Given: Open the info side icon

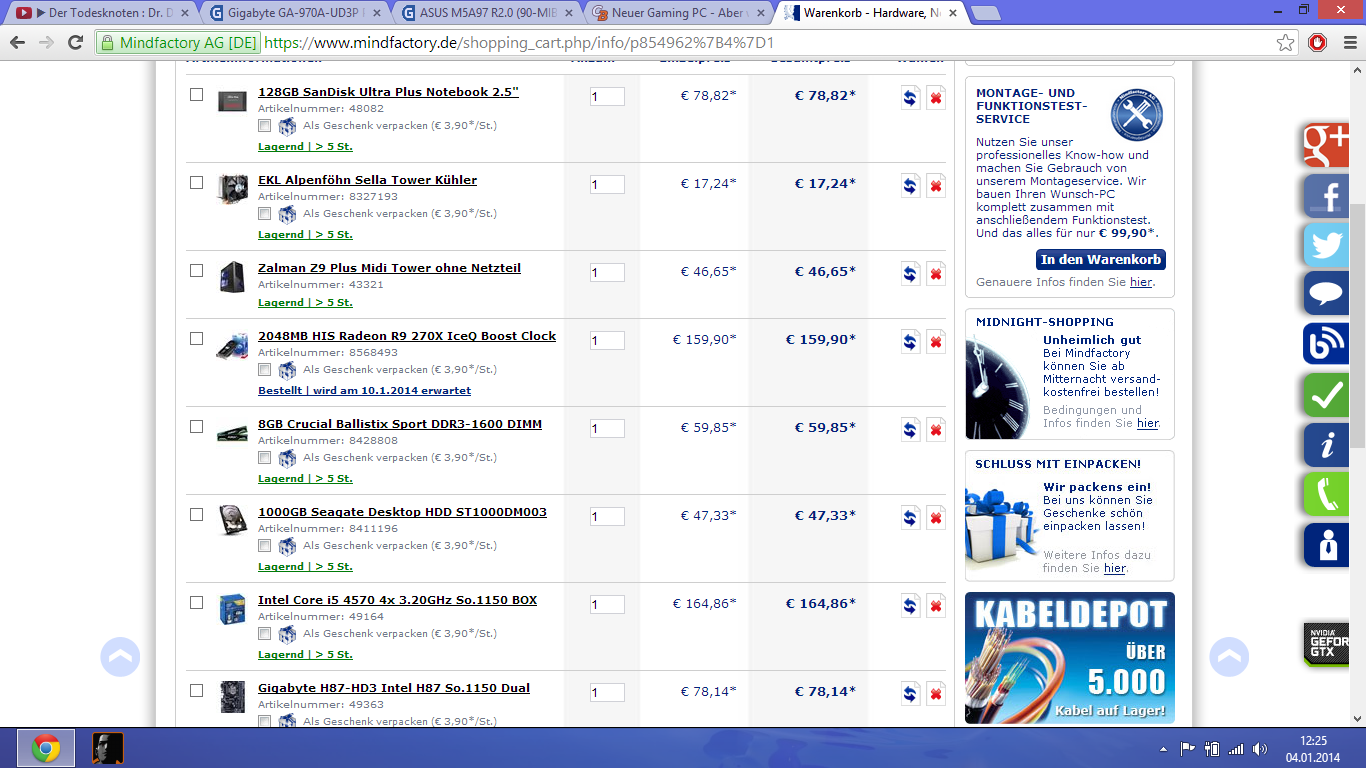Looking at the screenshot, I should tap(1327, 445).
